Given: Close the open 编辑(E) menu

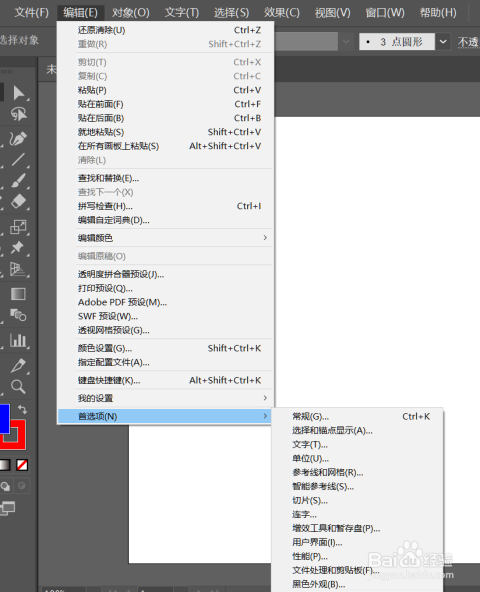Looking at the screenshot, I should (80, 12).
